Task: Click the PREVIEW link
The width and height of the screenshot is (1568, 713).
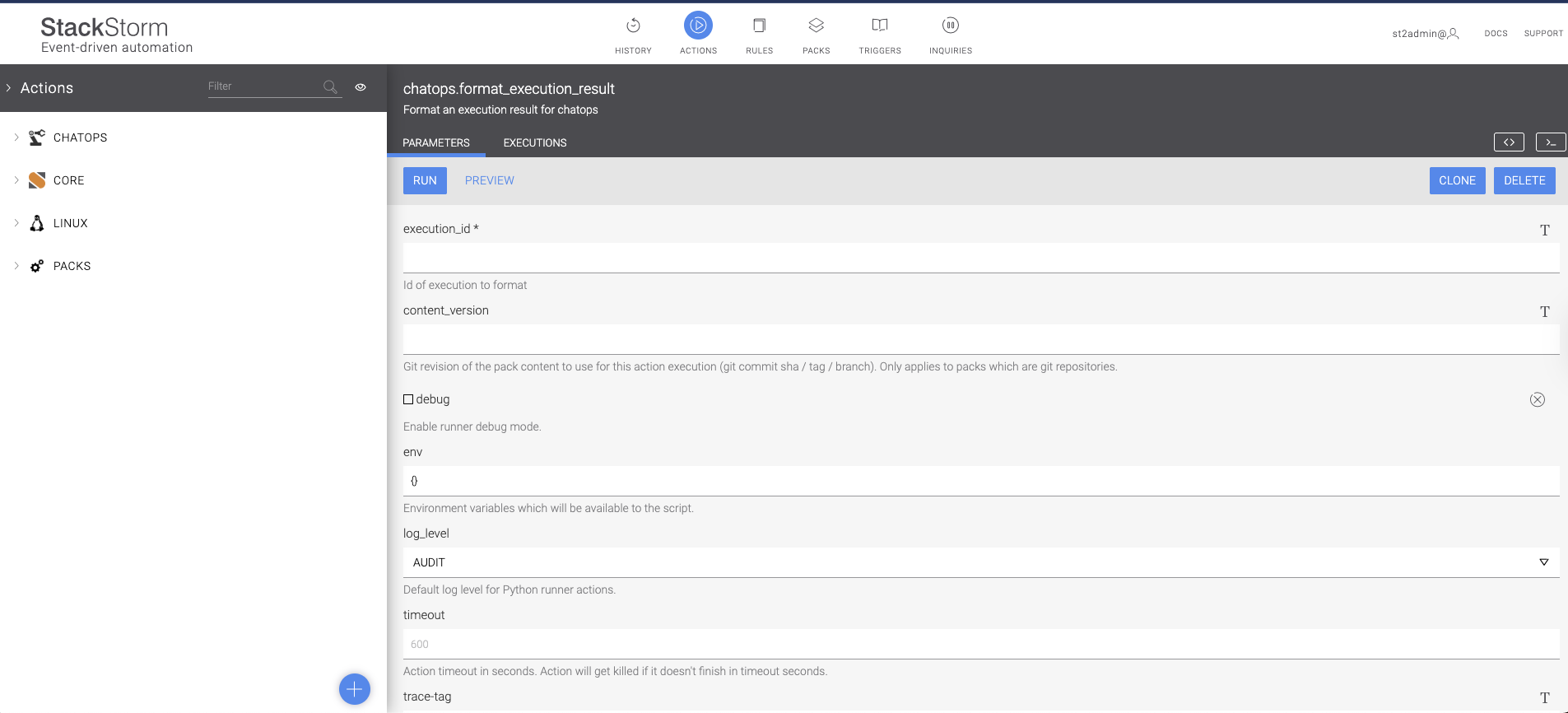Action: click(x=489, y=180)
